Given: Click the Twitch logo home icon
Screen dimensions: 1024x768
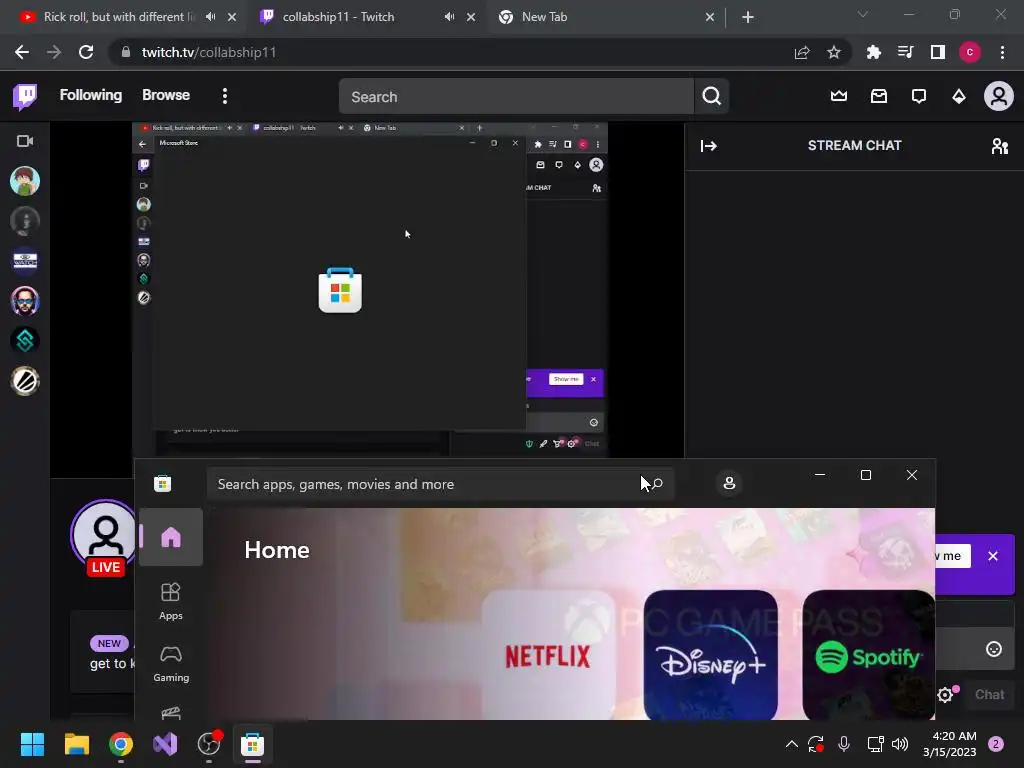Looking at the screenshot, I should (25, 96).
